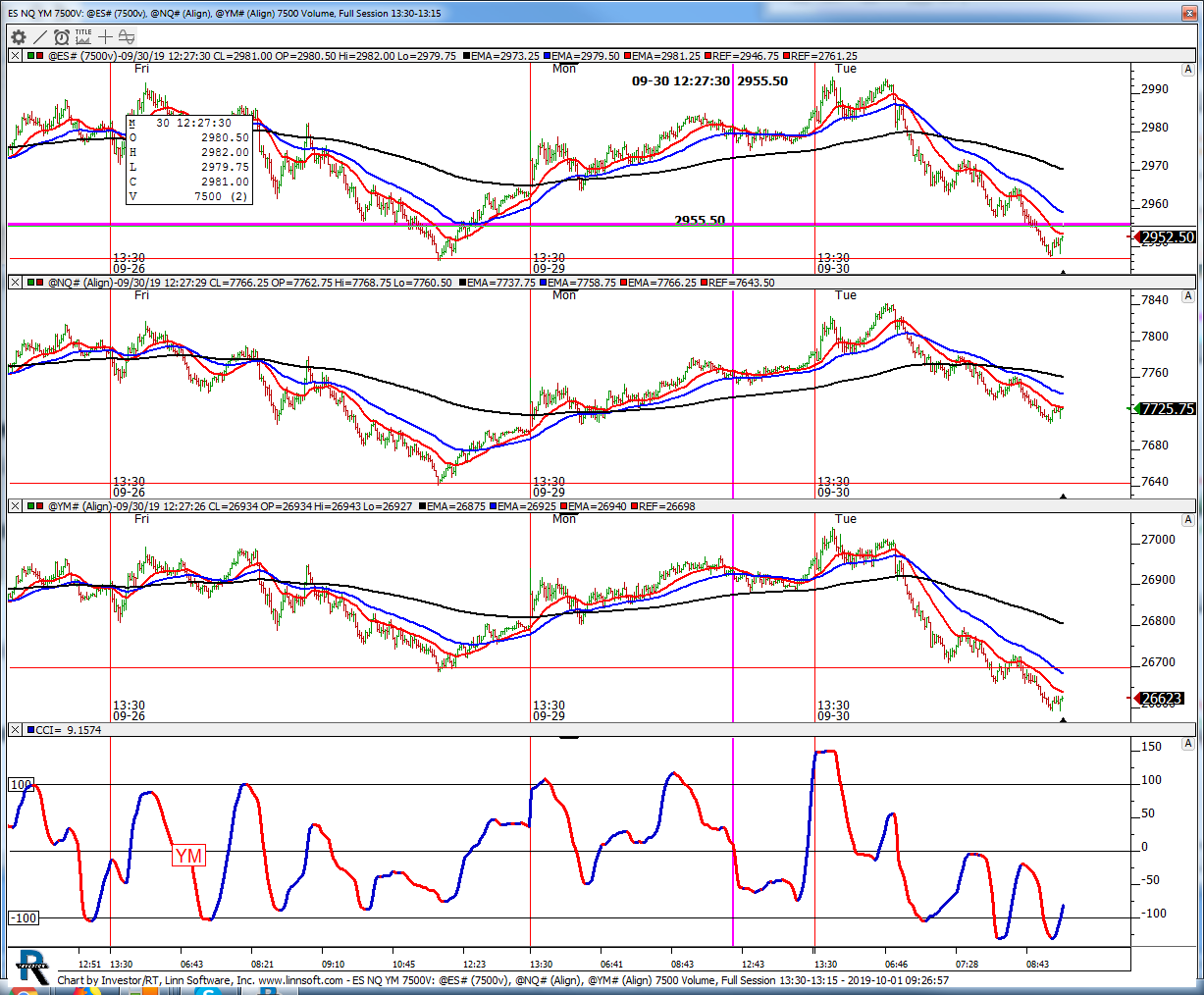The height and width of the screenshot is (995, 1204).
Task: Click the 100 level label in CCI pane
Action: pos(21,784)
